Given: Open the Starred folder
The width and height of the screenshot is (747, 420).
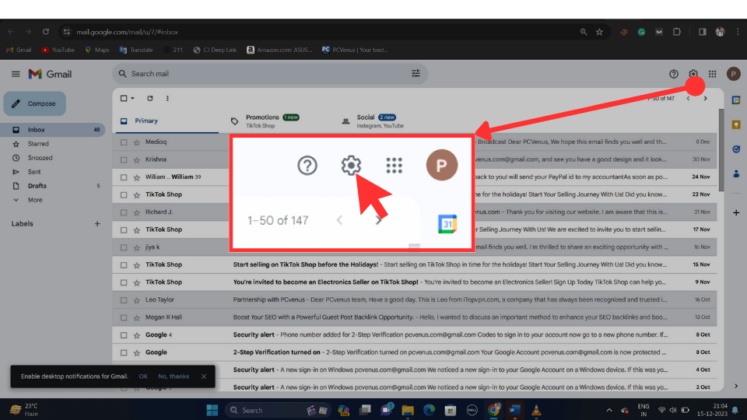Looking at the screenshot, I should [x=38, y=144].
